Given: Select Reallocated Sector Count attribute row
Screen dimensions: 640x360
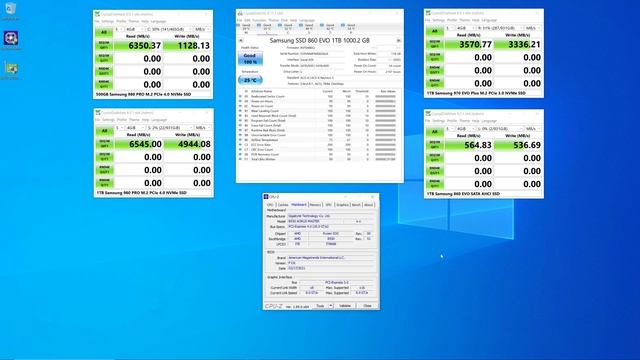Looking at the screenshot, I should click(x=318, y=96).
